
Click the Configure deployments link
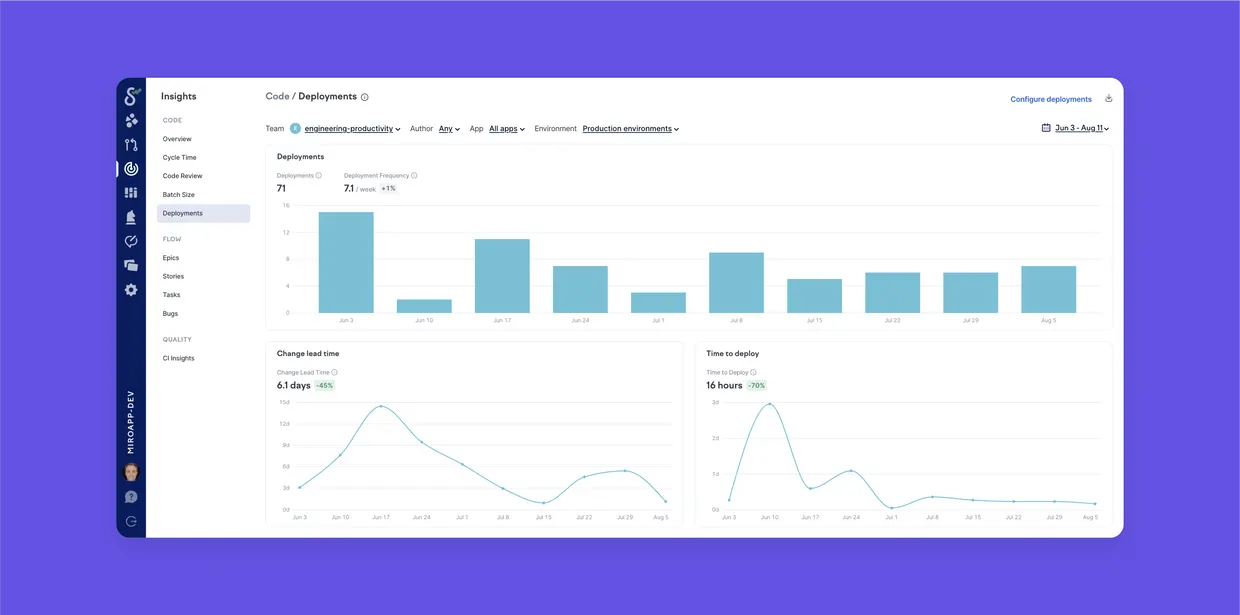coord(1051,99)
